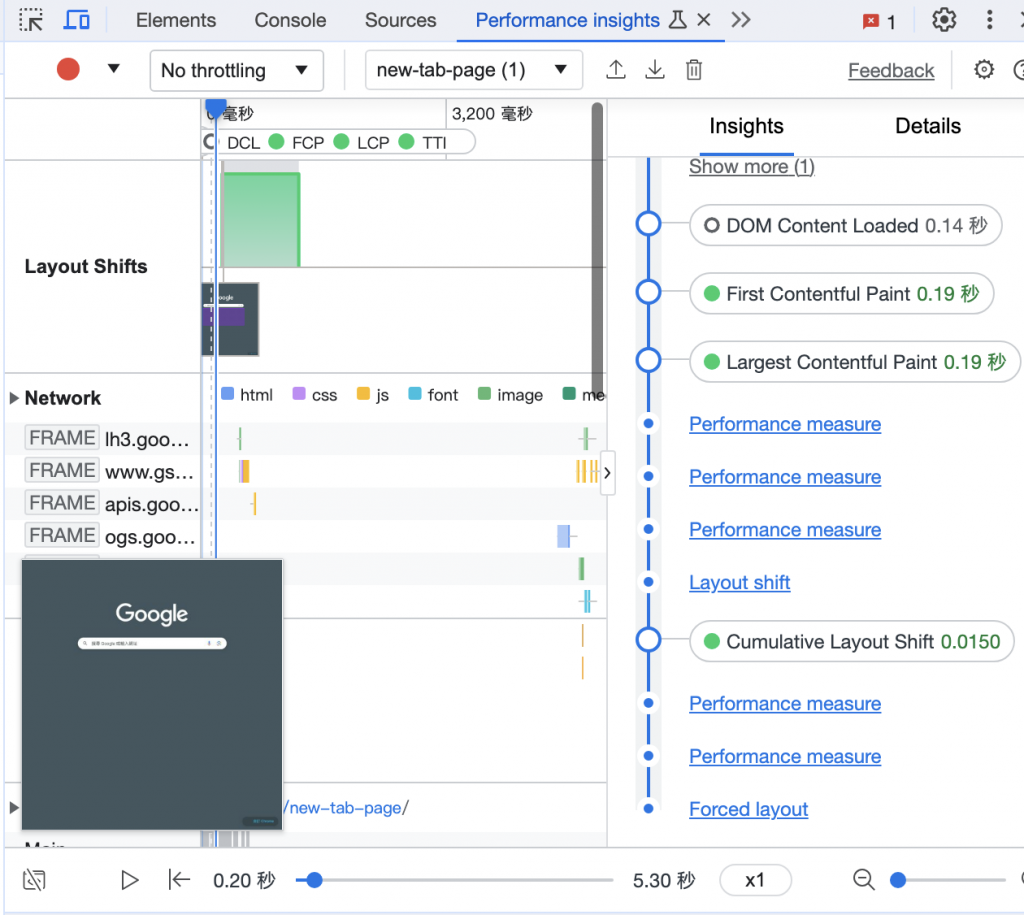Click the /new-tab-page/ link
1024x915 pixels.
pos(346,808)
